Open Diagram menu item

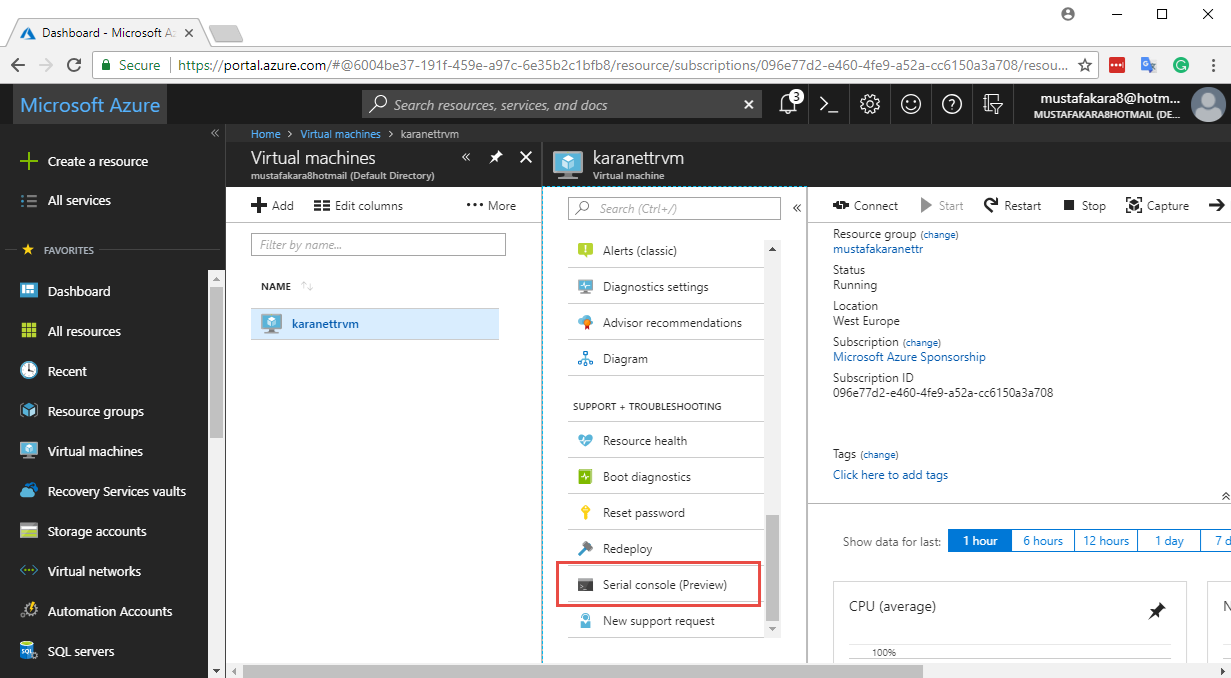tap(666, 358)
